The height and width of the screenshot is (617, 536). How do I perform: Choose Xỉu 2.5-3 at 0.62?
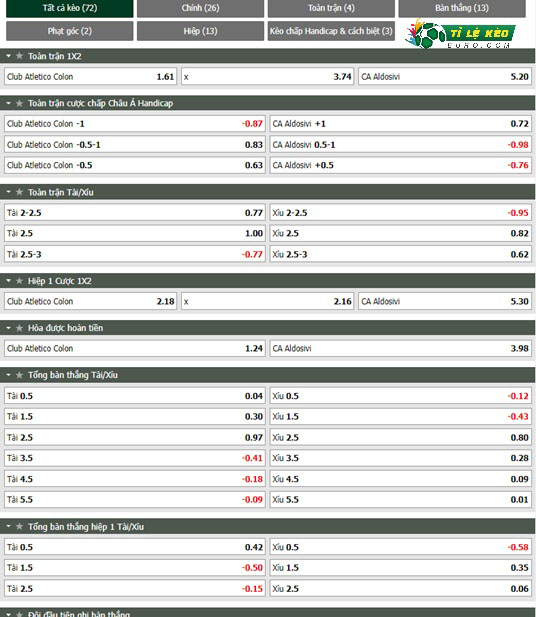point(401,254)
